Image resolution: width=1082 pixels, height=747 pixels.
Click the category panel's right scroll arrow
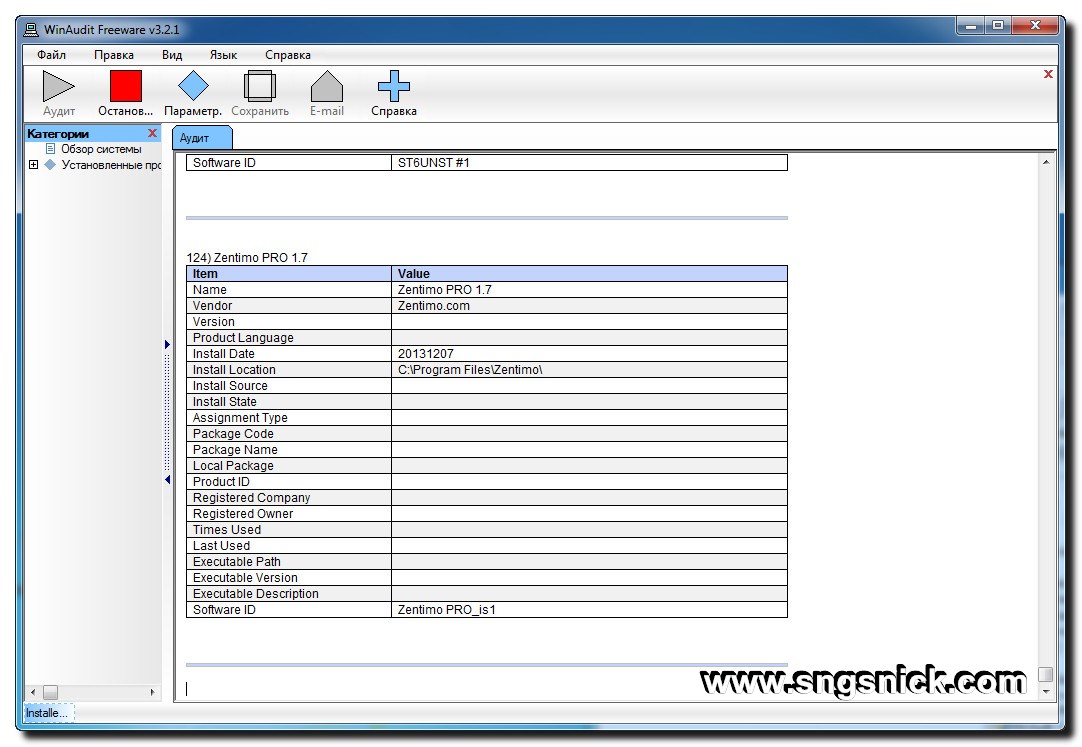tap(153, 692)
